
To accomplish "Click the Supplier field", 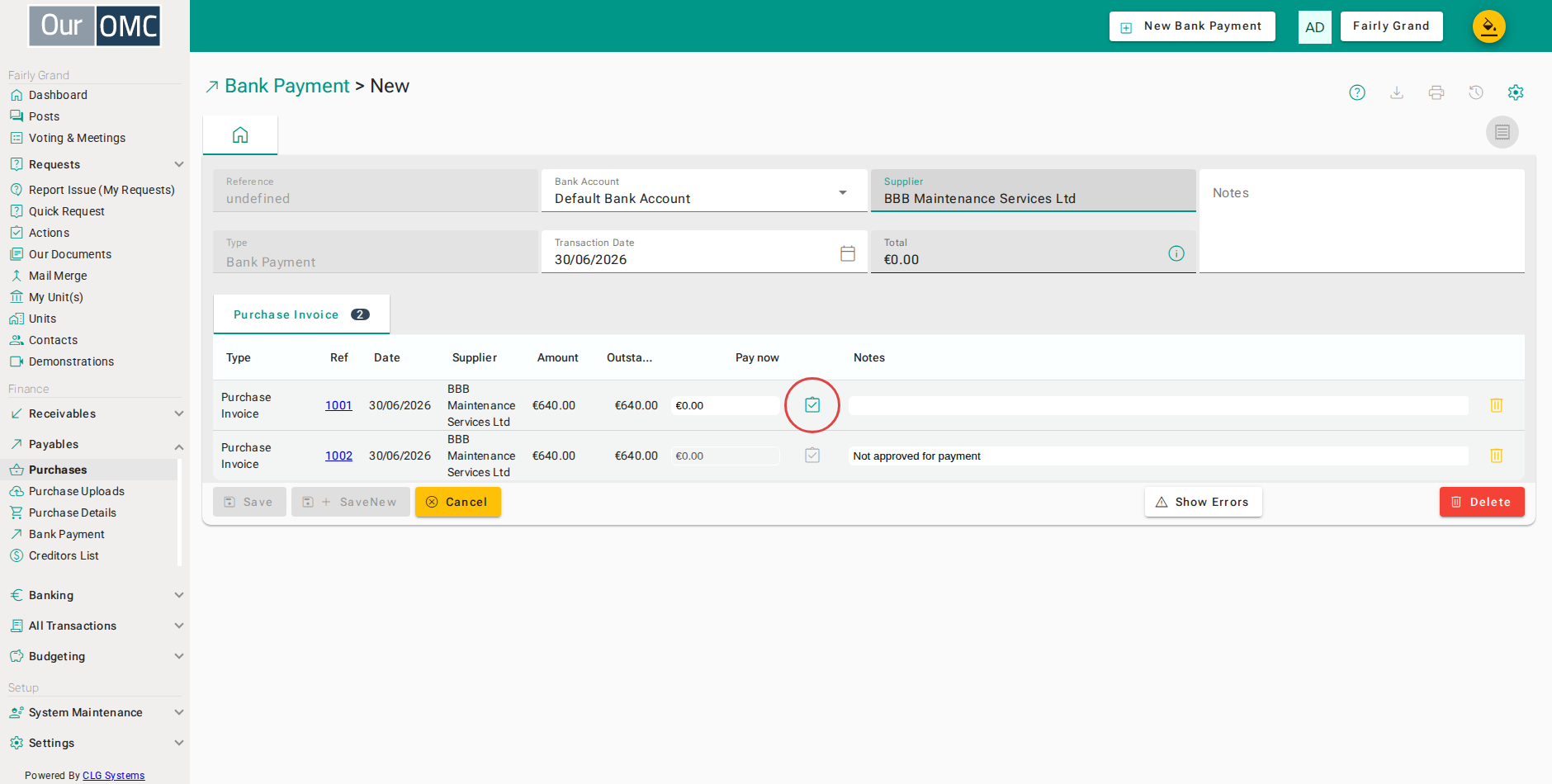I will click(x=1033, y=191).
